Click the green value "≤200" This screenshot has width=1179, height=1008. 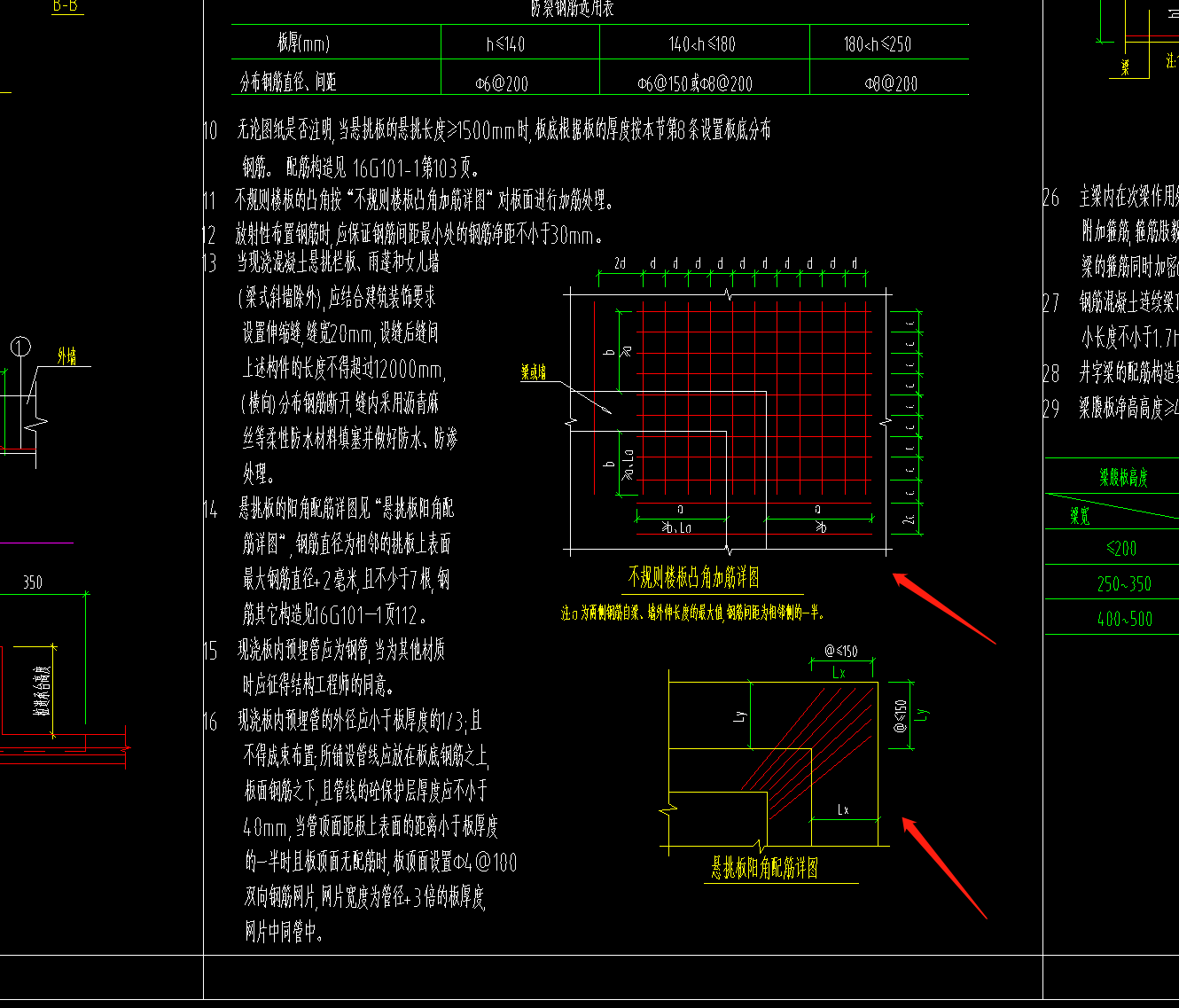tap(1121, 549)
